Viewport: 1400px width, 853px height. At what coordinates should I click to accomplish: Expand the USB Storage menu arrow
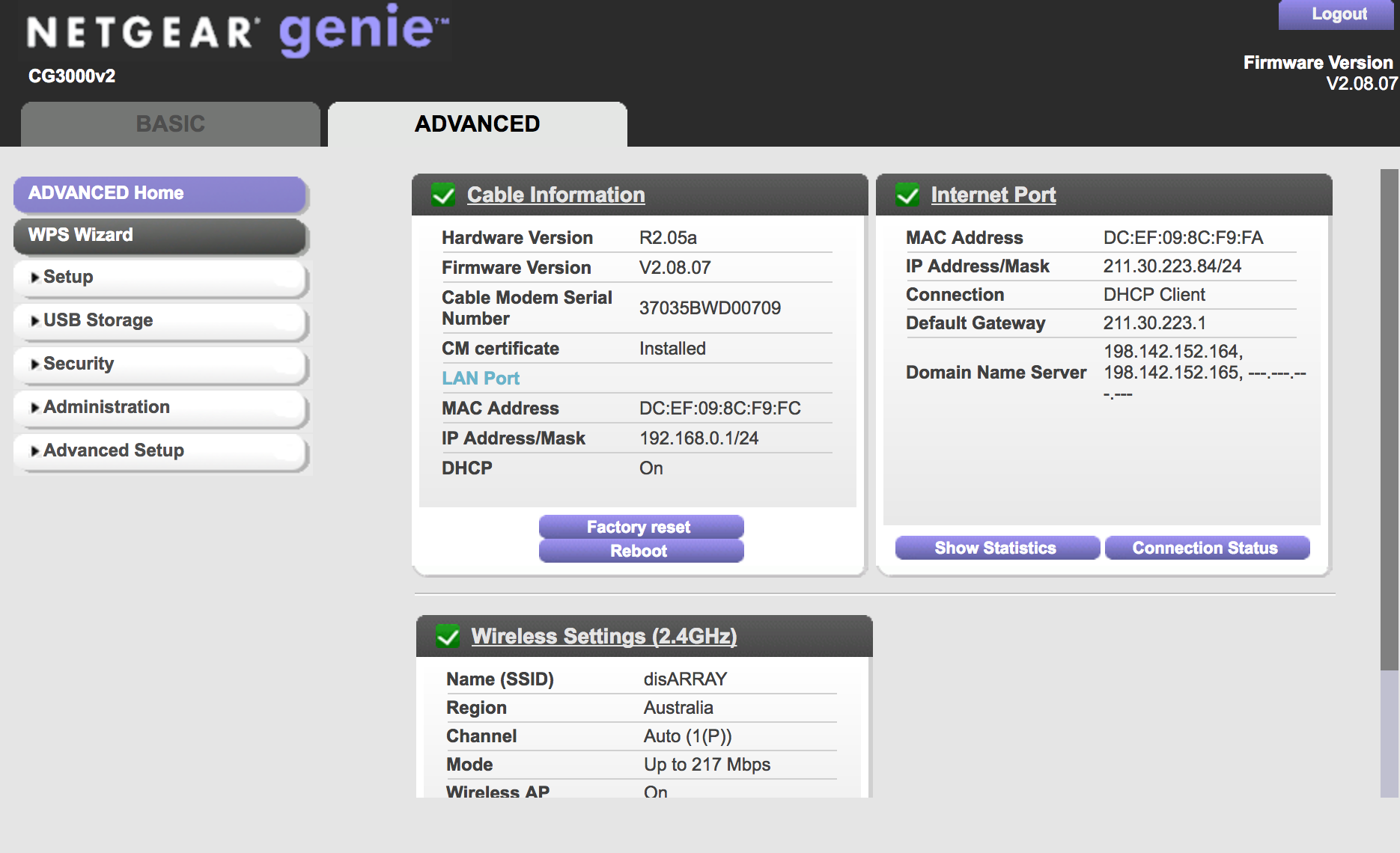point(34,321)
